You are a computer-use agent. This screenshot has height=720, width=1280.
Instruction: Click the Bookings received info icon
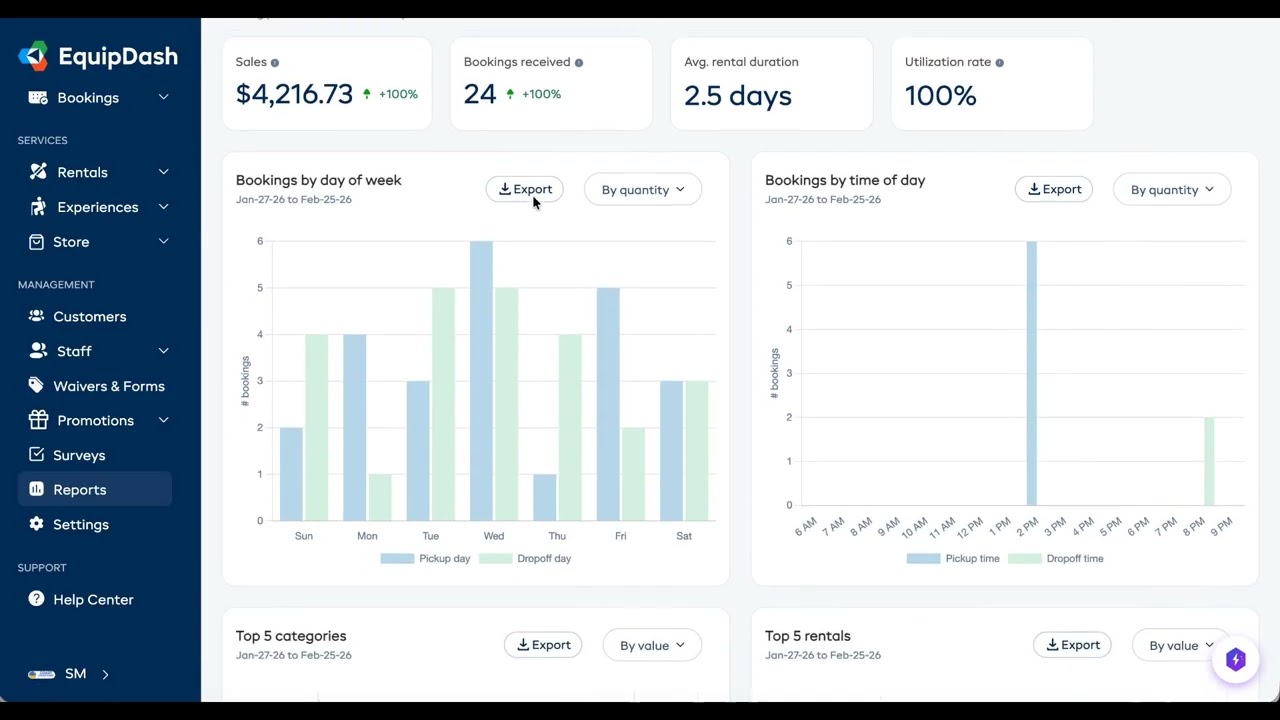point(579,62)
